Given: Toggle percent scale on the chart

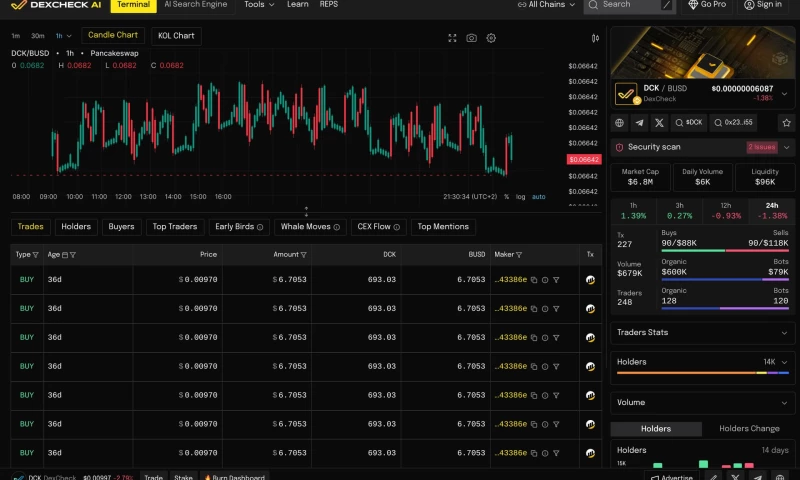Looking at the screenshot, I should click(506, 197).
